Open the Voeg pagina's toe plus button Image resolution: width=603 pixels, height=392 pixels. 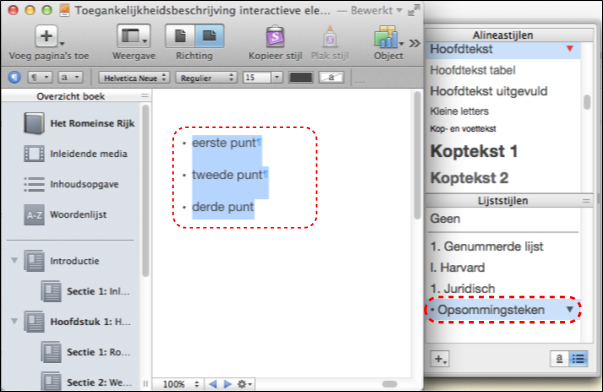(47, 36)
